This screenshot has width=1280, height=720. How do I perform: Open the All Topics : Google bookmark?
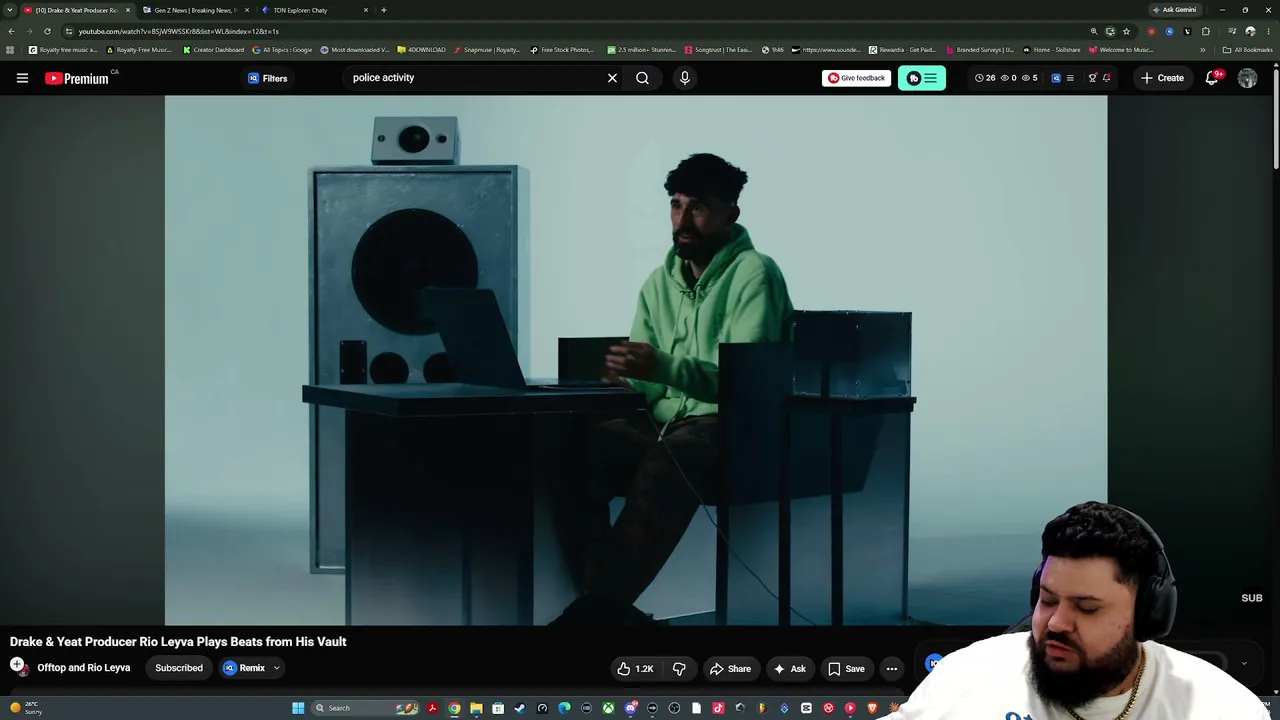click(x=282, y=50)
